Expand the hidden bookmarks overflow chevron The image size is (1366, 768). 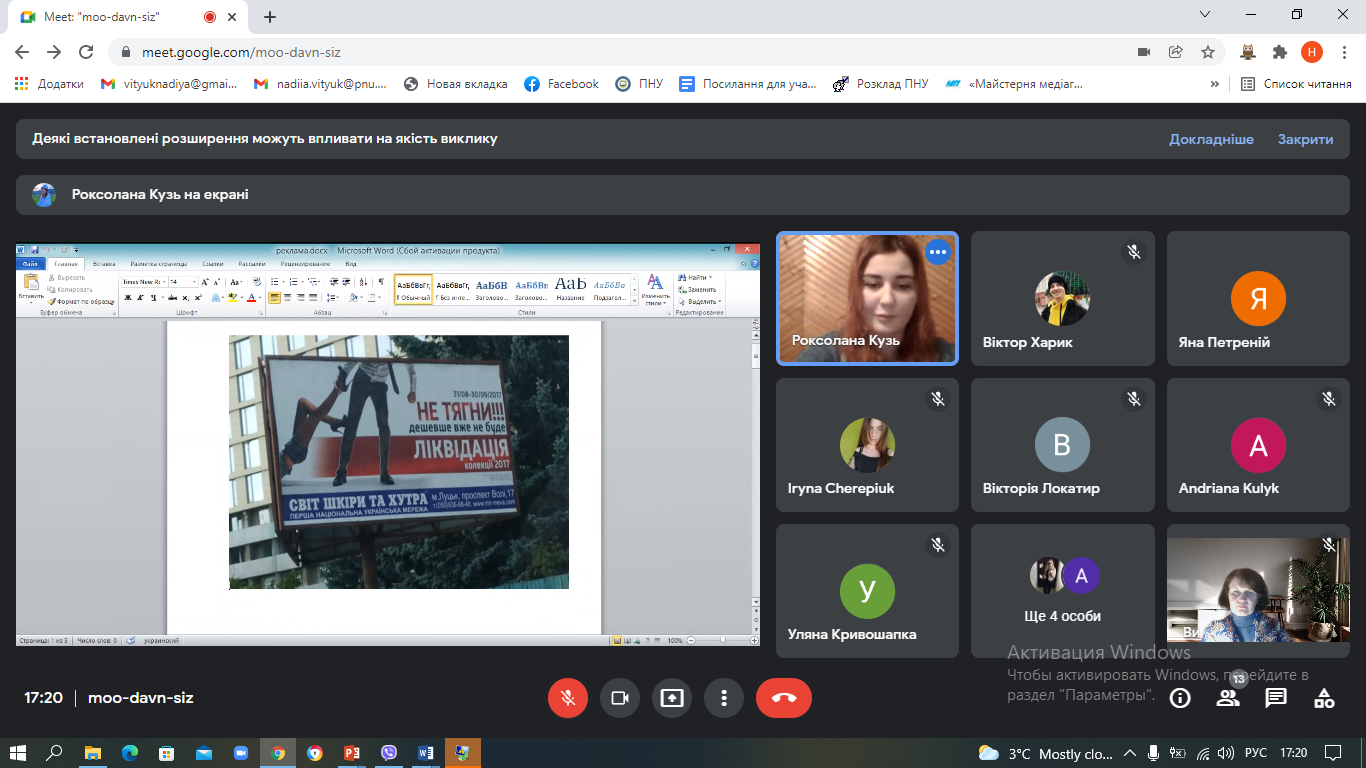[1215, 84]
